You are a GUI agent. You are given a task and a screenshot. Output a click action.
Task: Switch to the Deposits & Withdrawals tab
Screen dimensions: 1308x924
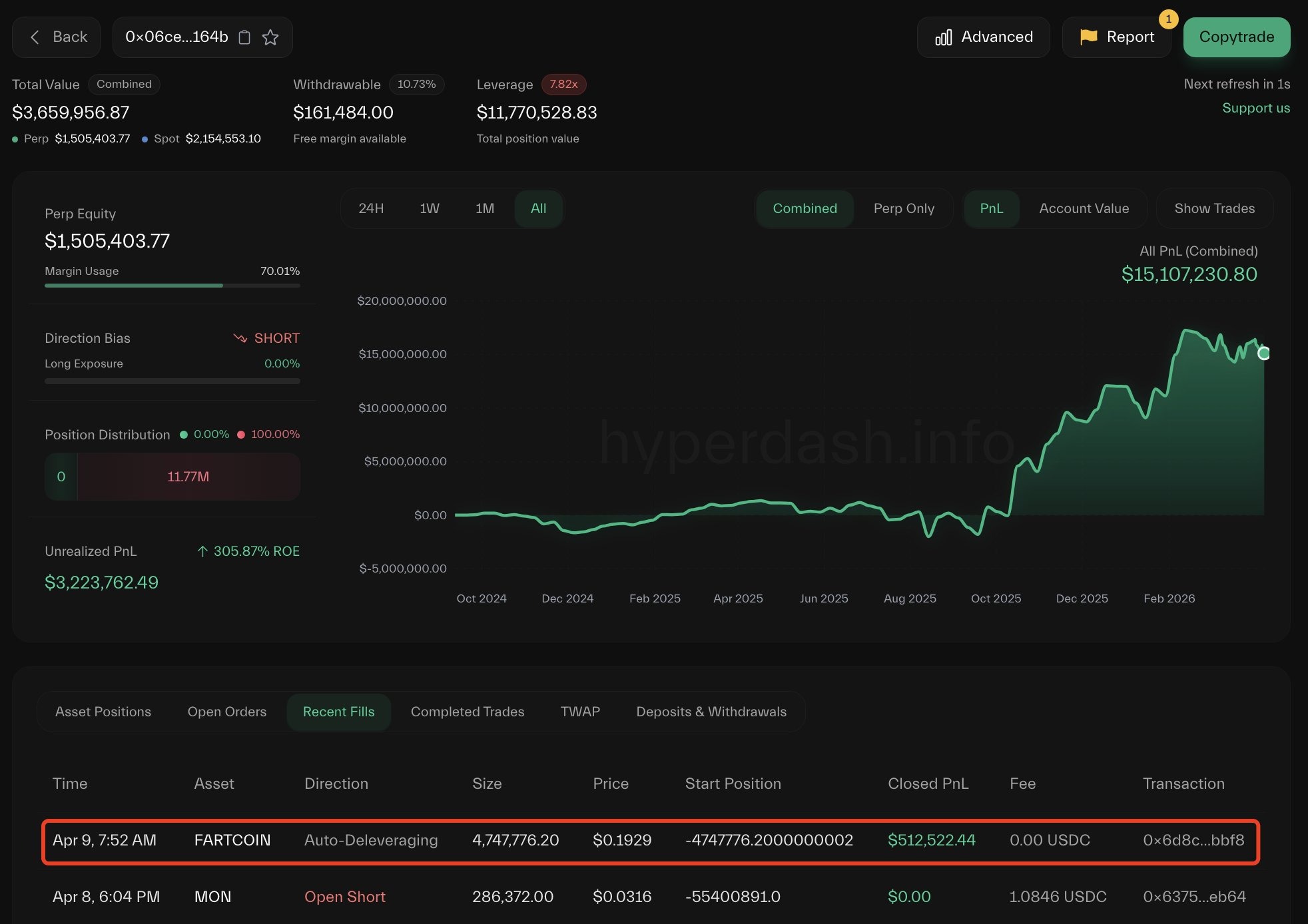coord(711,712)
